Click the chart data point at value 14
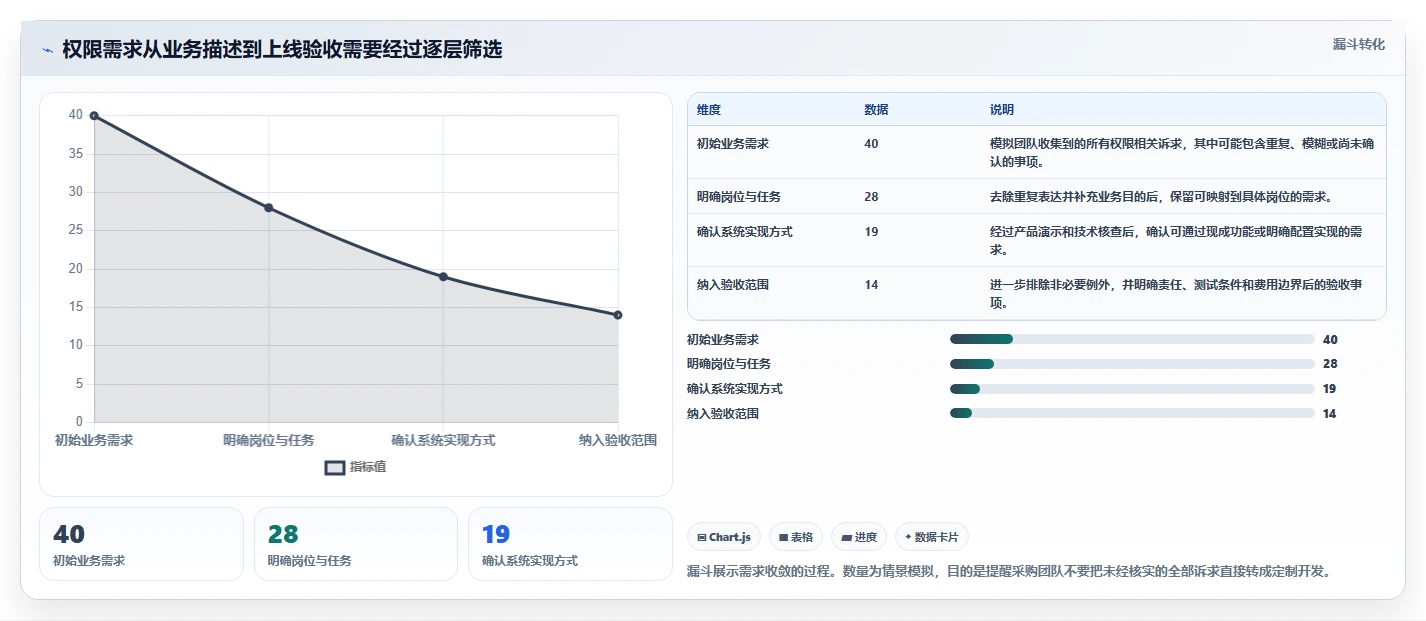Image resolution: width=1426 pixels, height=621 pixels. (618, 315)
